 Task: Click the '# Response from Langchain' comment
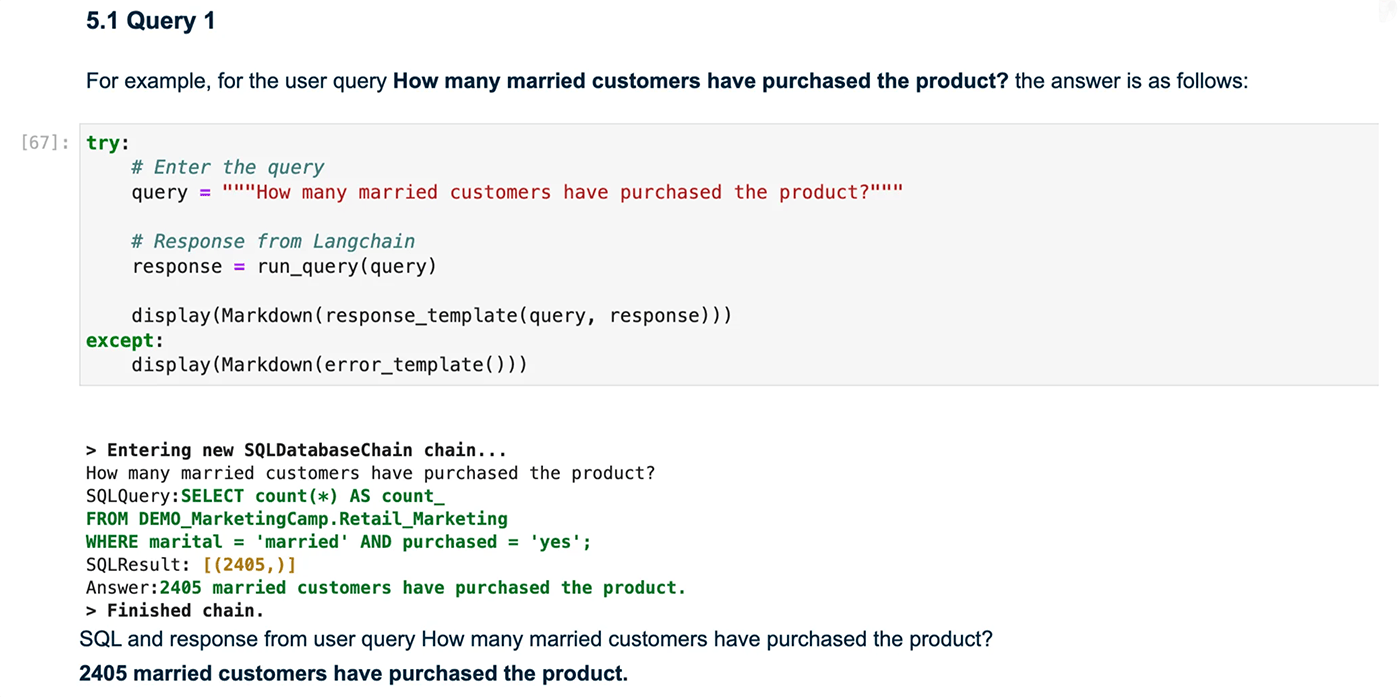(x=273, y=241)
